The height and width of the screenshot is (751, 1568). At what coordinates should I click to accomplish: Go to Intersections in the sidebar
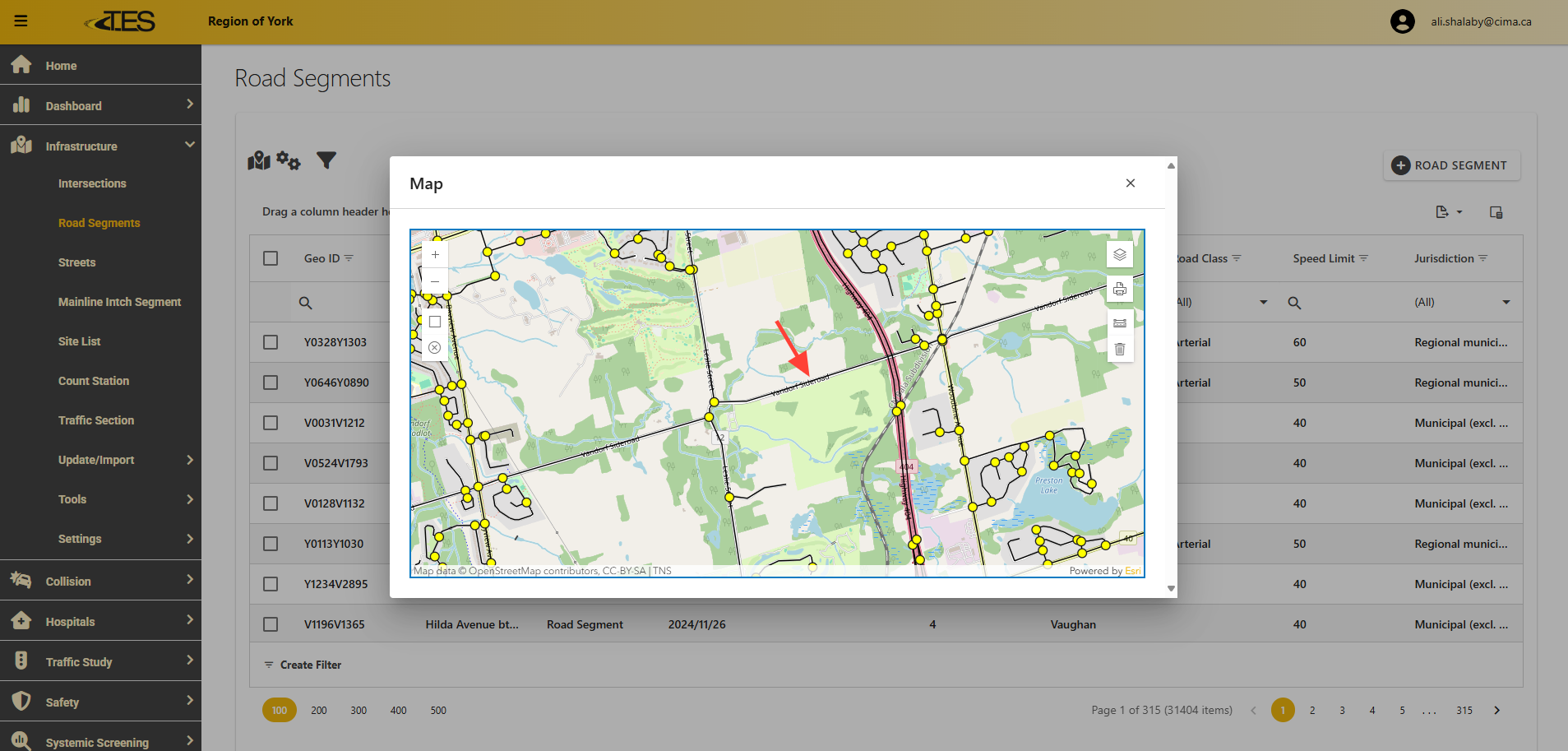(92, 183)
